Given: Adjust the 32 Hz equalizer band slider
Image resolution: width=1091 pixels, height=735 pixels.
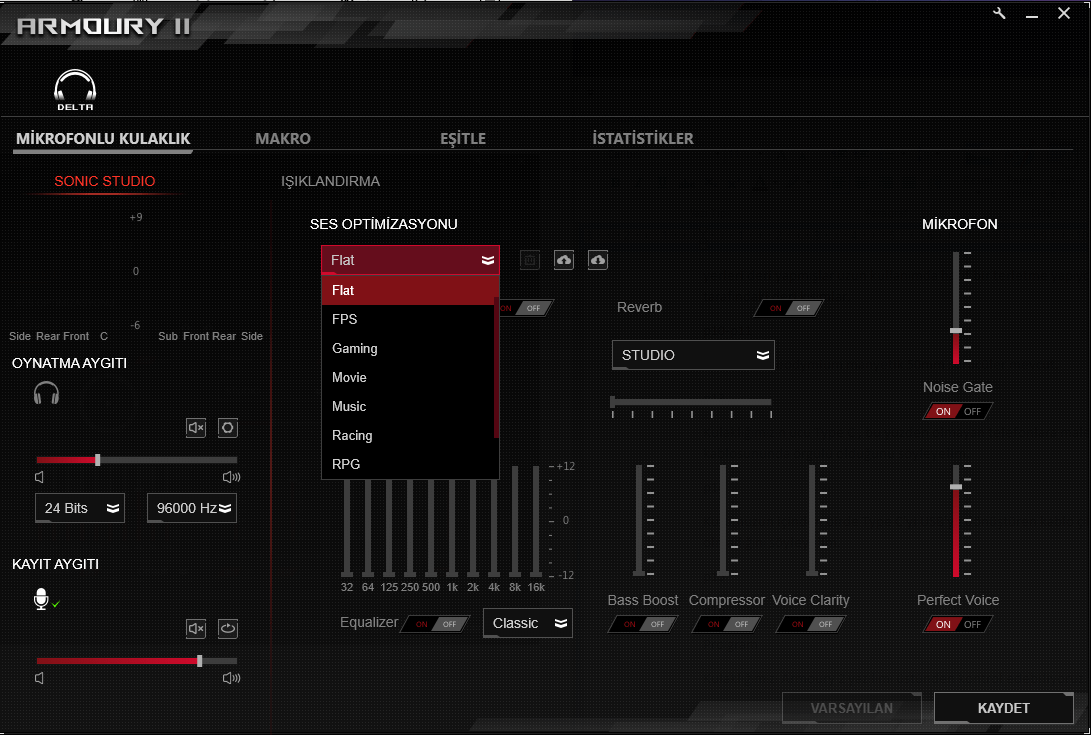Looking at the screenshot, I should tap(347, 528).
